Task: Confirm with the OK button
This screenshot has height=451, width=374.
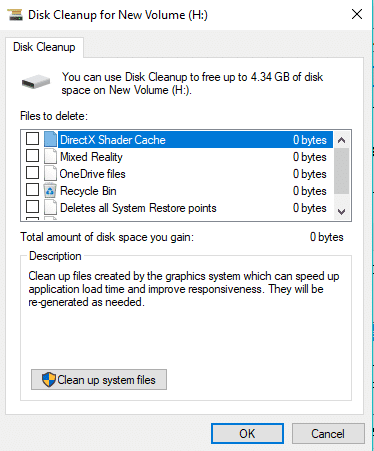Action: [x=247, y=434]
